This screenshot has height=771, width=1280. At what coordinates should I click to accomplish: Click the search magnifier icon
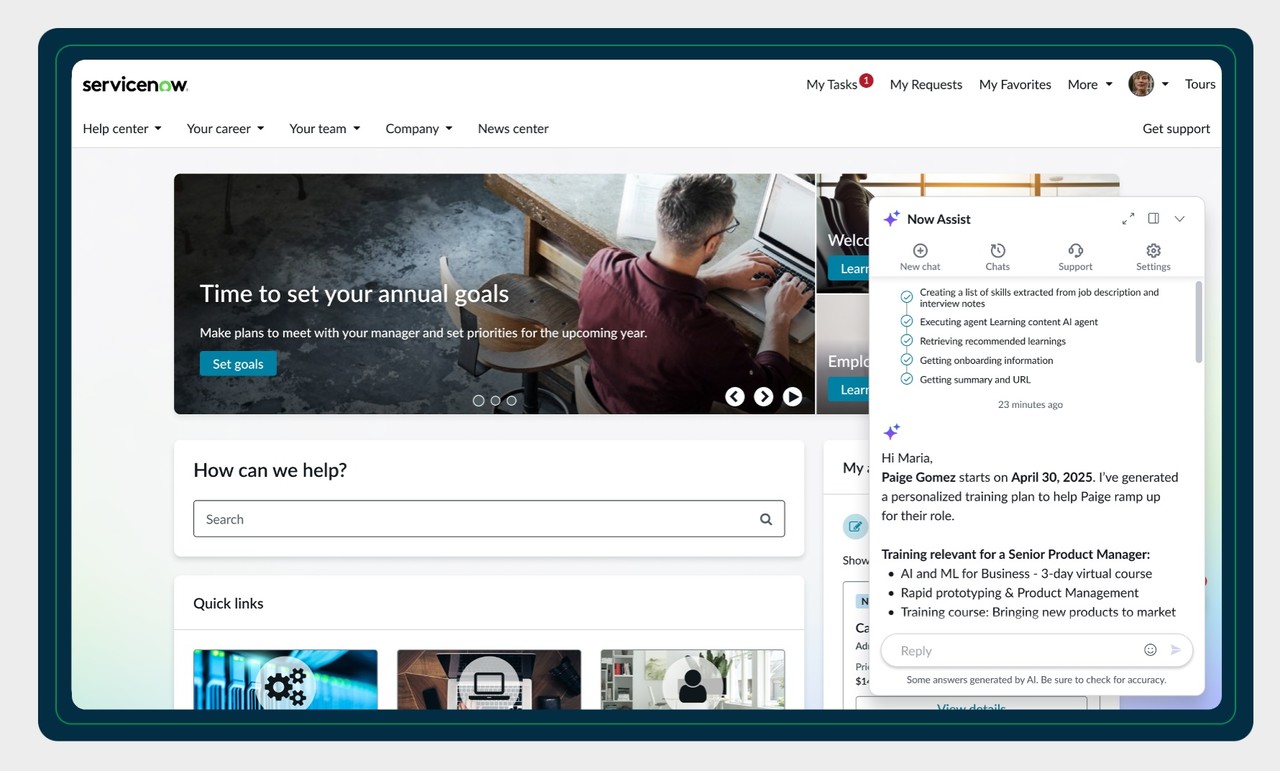[x=766, y=519]
